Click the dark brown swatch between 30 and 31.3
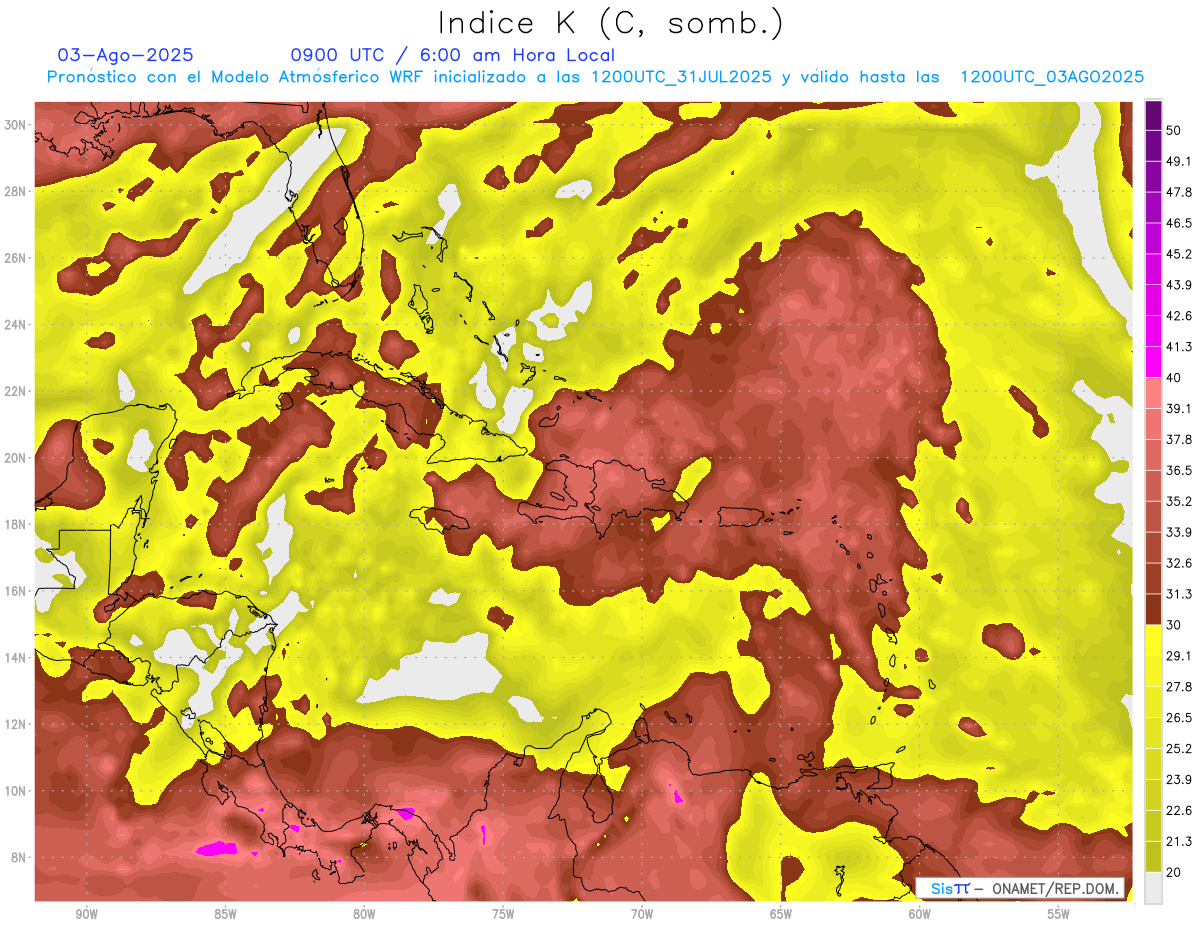Image resolution: width=1200 pixels, height=927 pixels. click(x=1153, y=610)
